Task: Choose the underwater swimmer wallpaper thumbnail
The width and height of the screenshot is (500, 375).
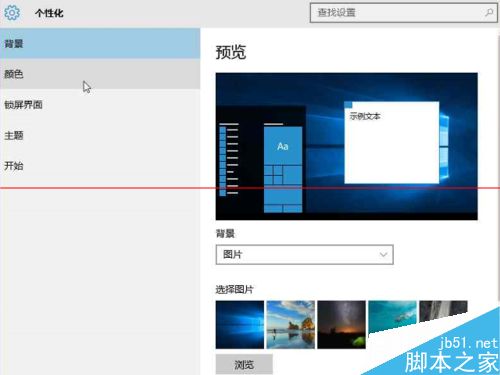Action: coord(392,317)
